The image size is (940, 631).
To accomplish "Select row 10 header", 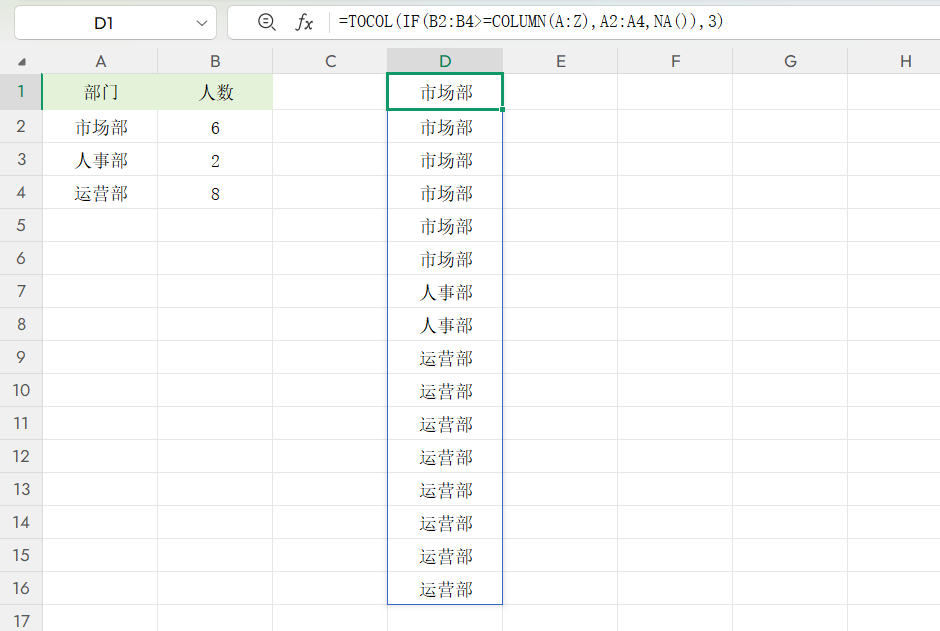I will (21, 391).
